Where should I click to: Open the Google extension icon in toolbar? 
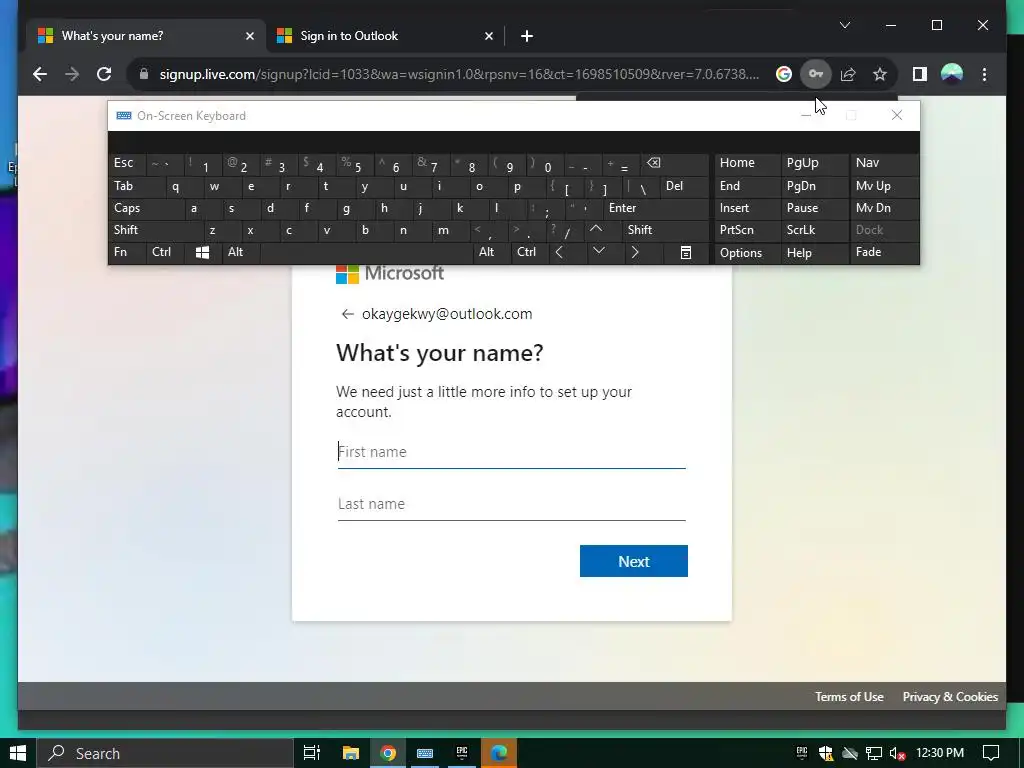pyautogui.click(x=784, y=74)
